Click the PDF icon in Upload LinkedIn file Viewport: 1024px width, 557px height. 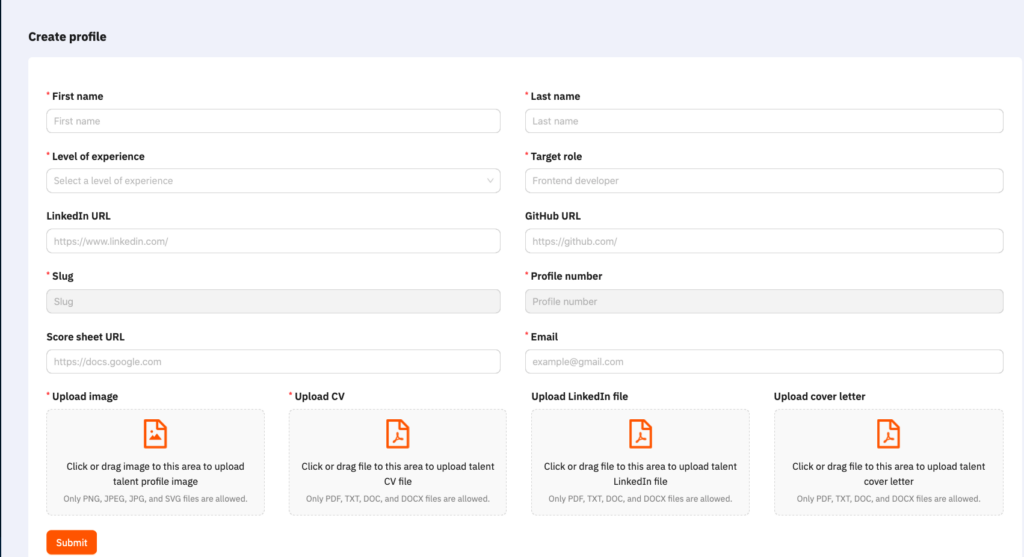point(641,434)
